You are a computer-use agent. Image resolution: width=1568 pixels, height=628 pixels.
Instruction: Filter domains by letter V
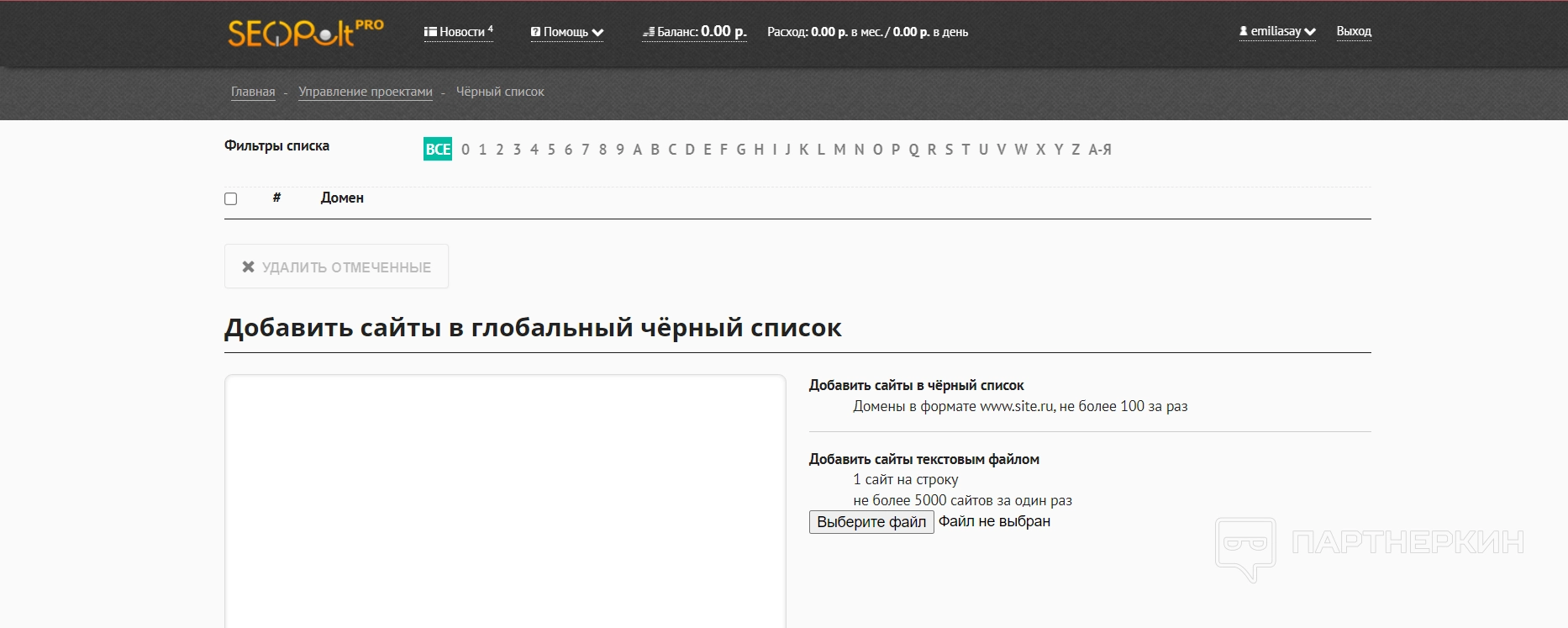pos(1002,150)
